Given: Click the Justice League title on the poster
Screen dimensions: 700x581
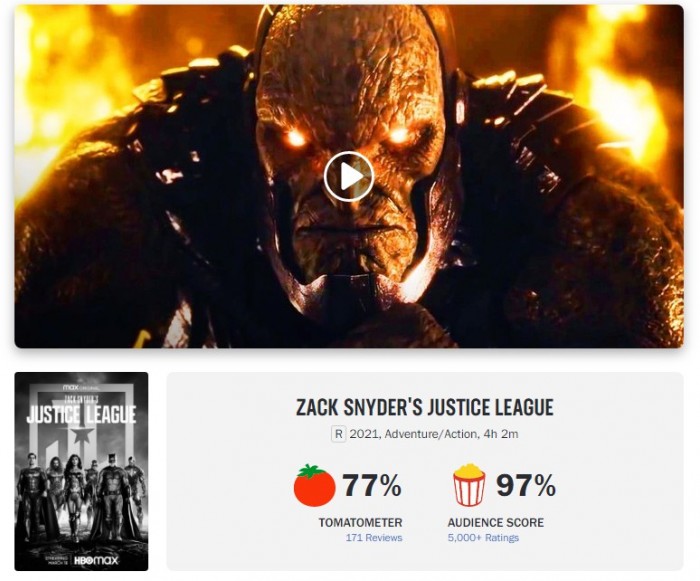Looking at the screenshot, I should pyautogui.click(x=81, y=414).
